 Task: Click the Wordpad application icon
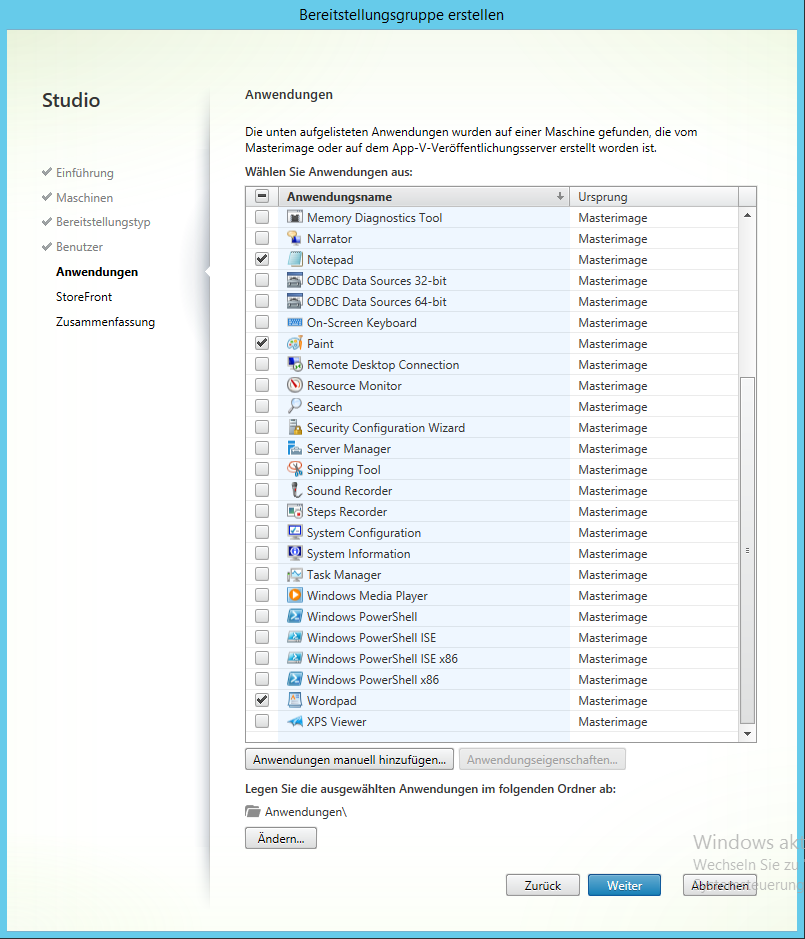click(x=294, y=700)
